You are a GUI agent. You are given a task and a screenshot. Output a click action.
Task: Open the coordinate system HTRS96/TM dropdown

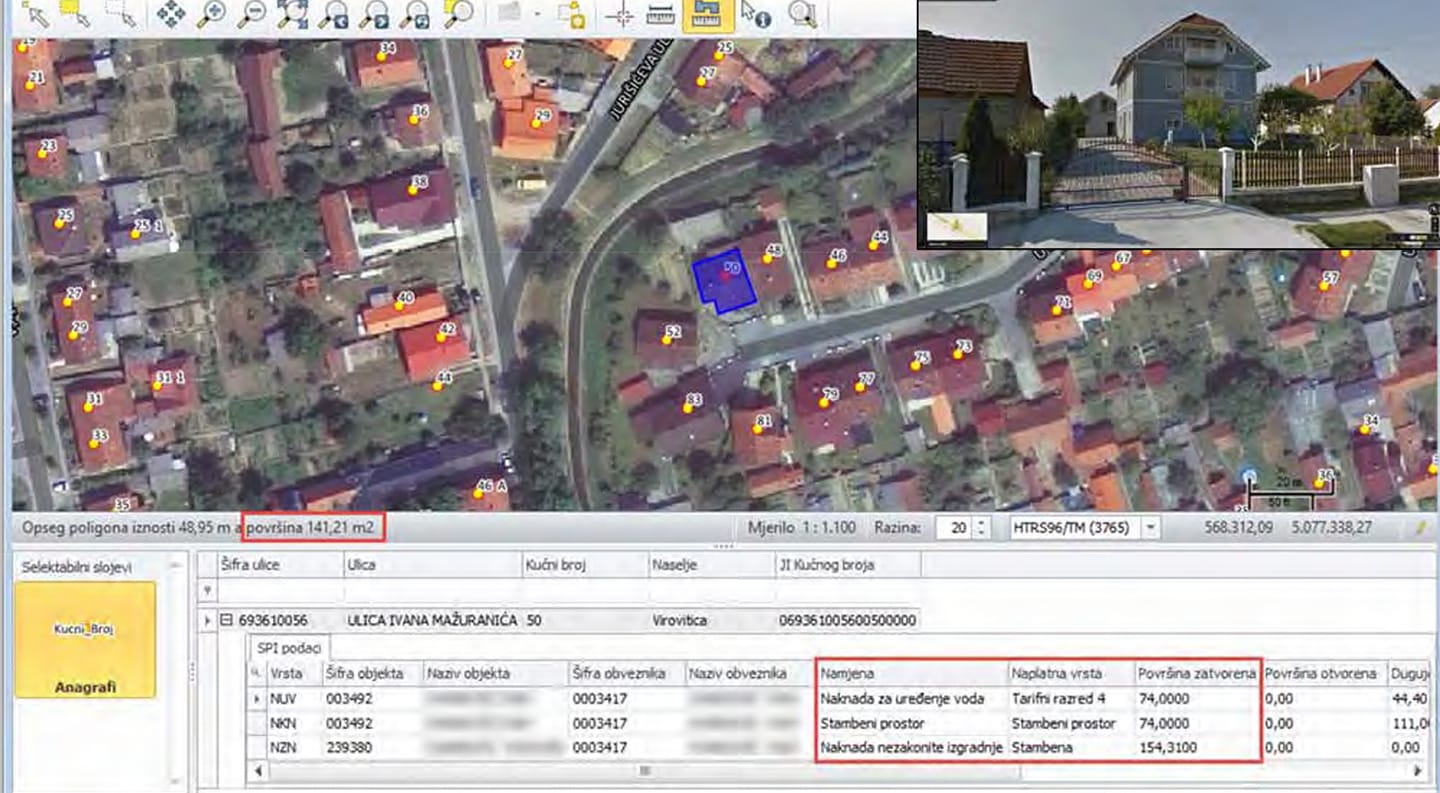tap(1150, 527)
